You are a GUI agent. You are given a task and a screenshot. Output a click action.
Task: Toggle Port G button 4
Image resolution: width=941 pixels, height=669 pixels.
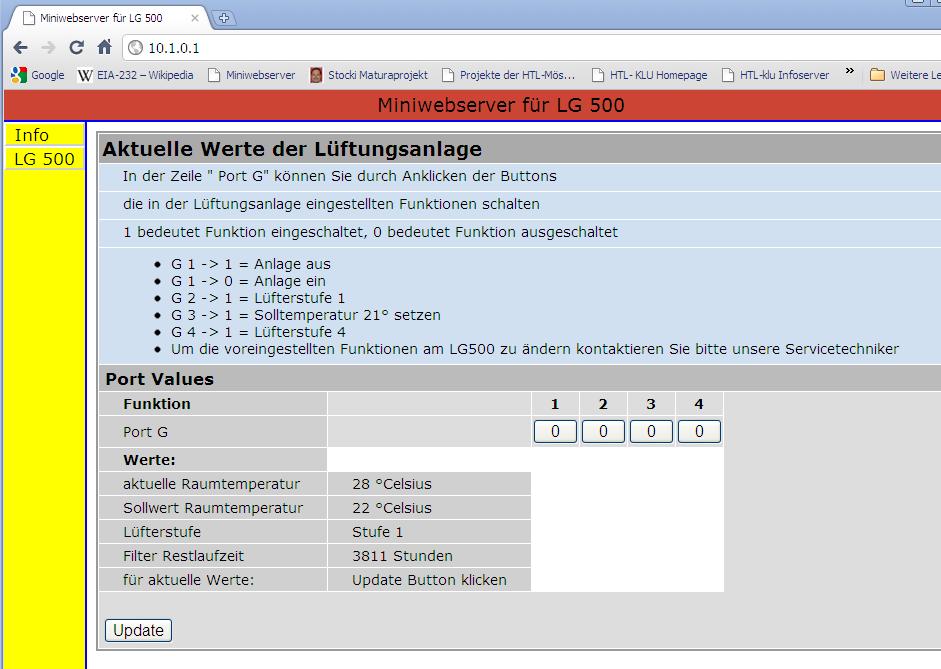[699, 432]
